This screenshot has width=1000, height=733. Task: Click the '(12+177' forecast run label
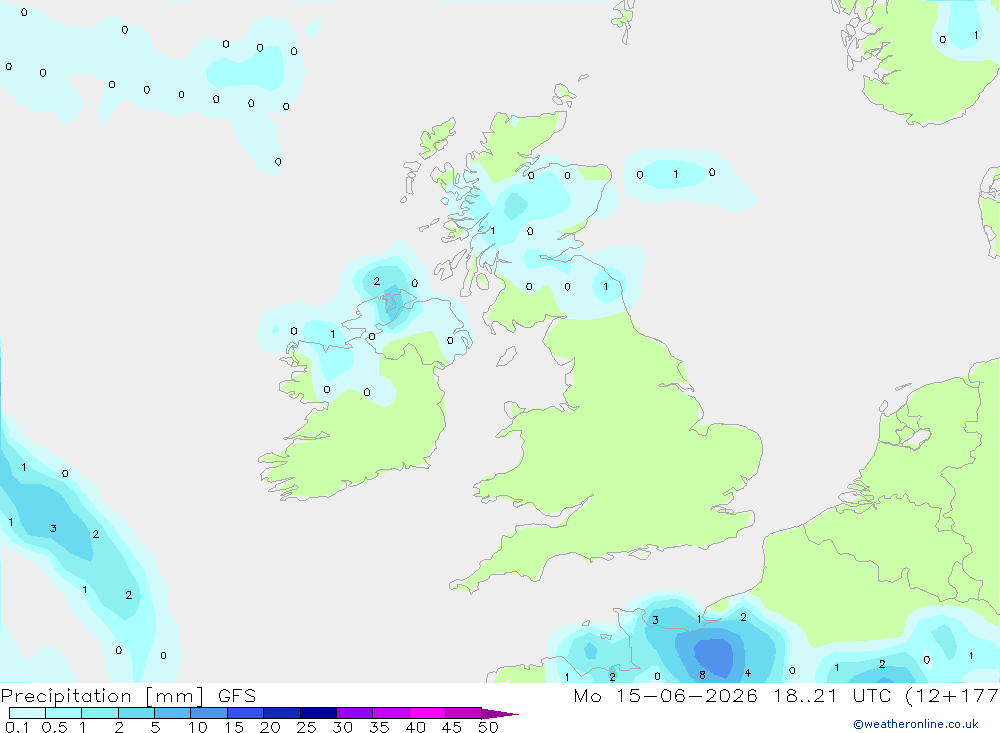(952, 696)
